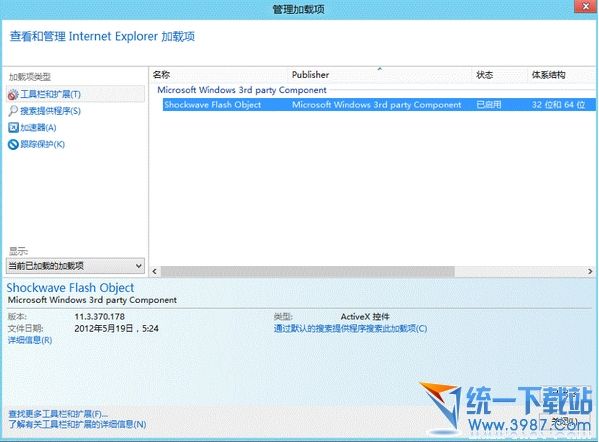This screenshot has height=442, width=599.
Task: Click the horizontal scrollbar right arrow
Action: 590,271
